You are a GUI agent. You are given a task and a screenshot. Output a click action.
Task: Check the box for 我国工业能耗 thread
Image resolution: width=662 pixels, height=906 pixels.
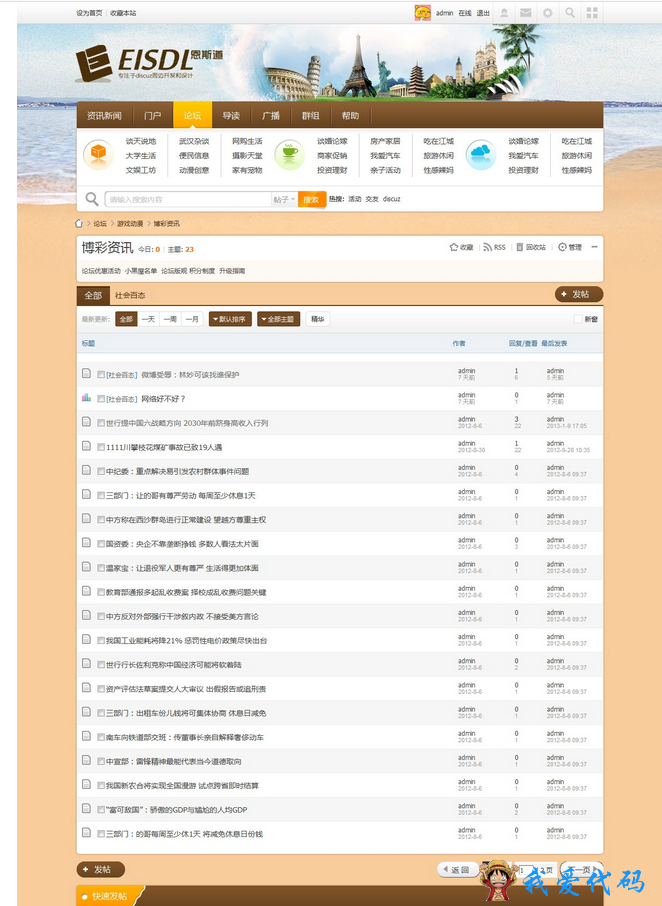[101, 640]
